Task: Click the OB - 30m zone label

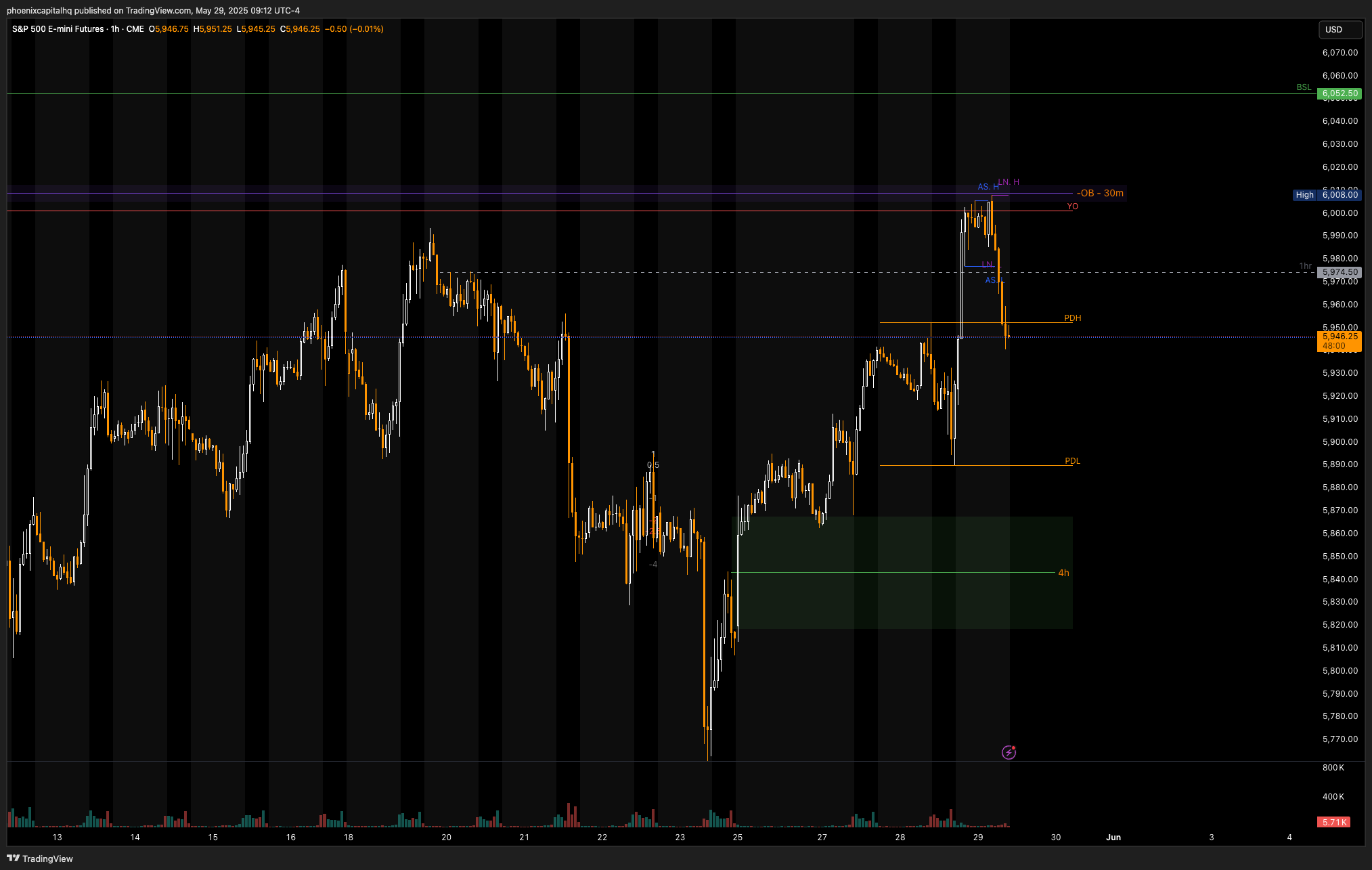Action: 1100,194
